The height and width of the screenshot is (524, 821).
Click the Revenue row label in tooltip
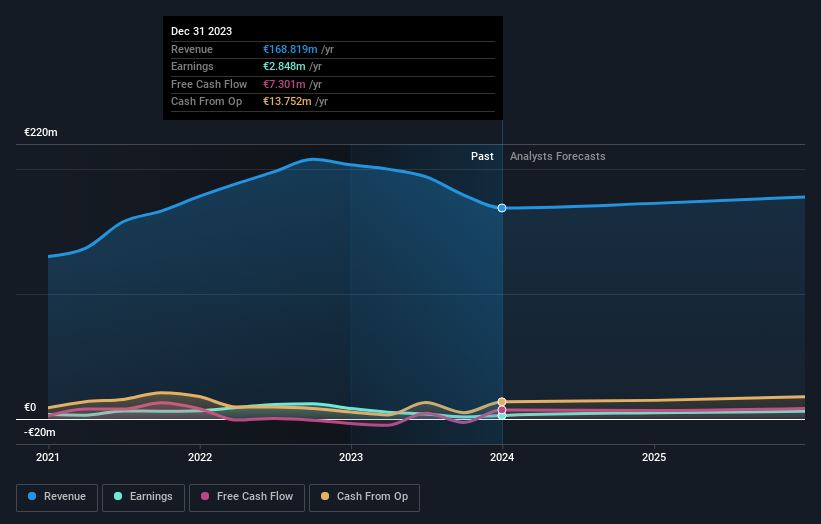(x=192, y=49)
